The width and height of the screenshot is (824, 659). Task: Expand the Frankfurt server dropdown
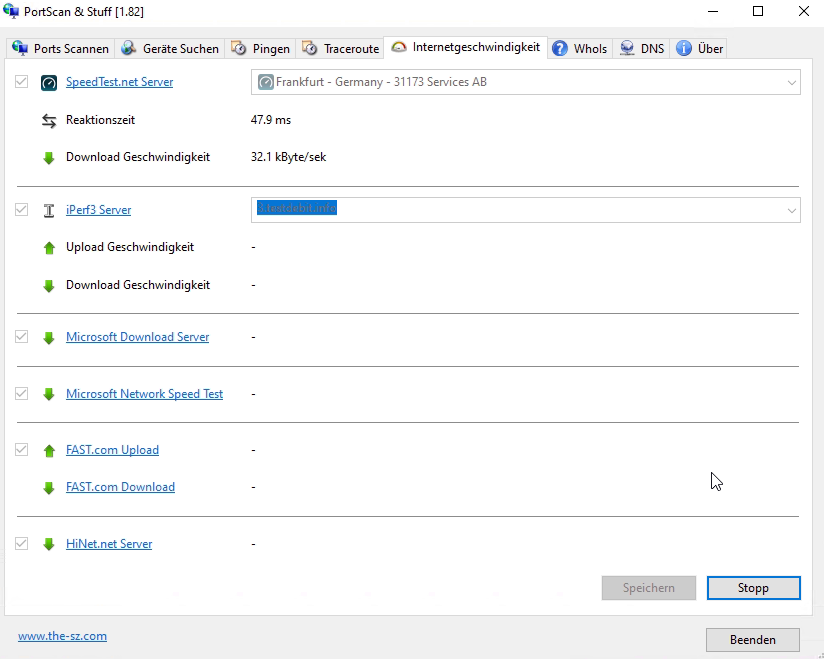point(791,82)
